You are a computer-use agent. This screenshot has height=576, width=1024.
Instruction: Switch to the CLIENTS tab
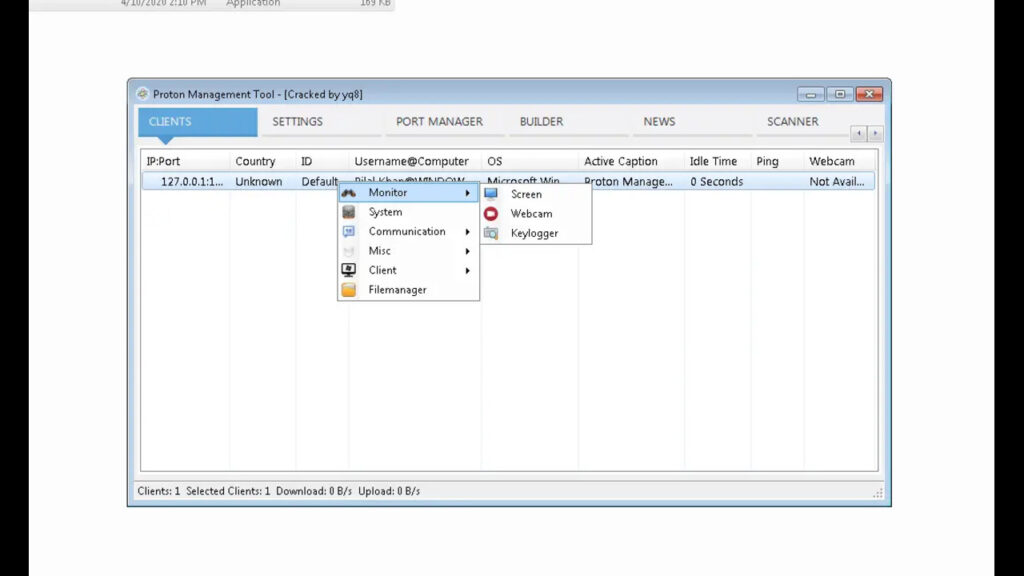coord(197,122)
